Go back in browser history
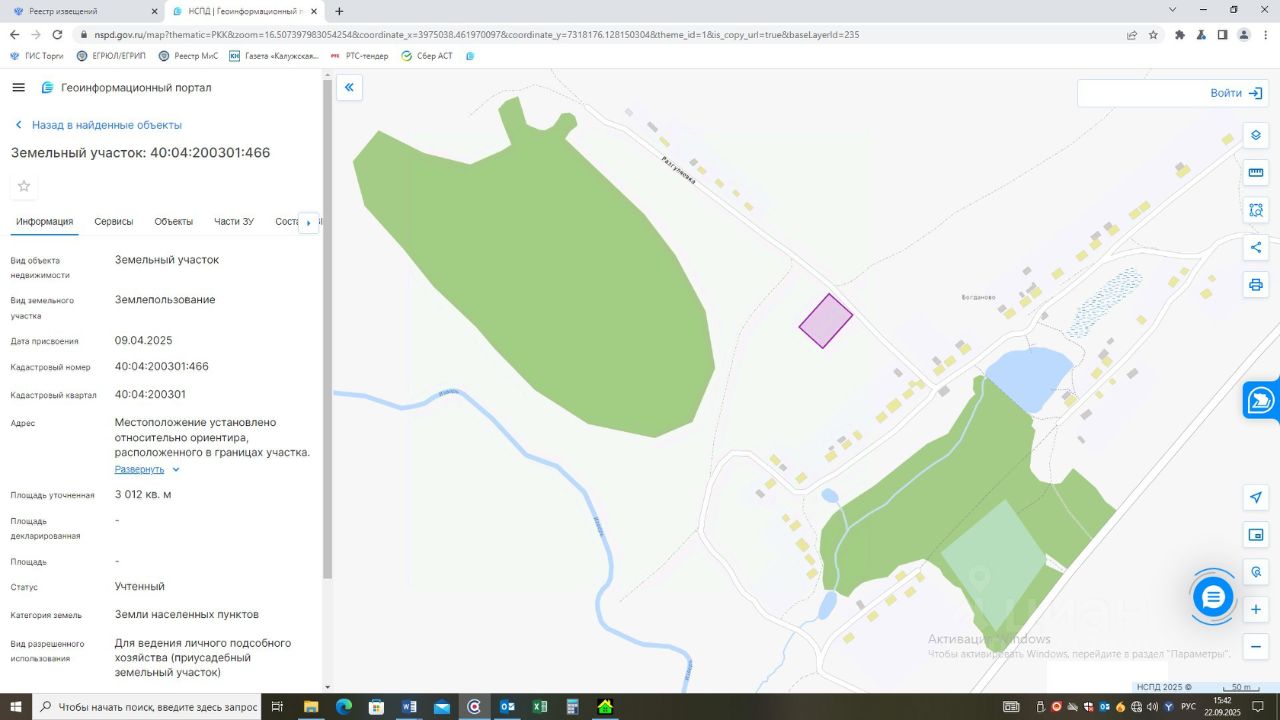Image resolution: width=1280 pixels, height=720 pixels. [14, 34]
